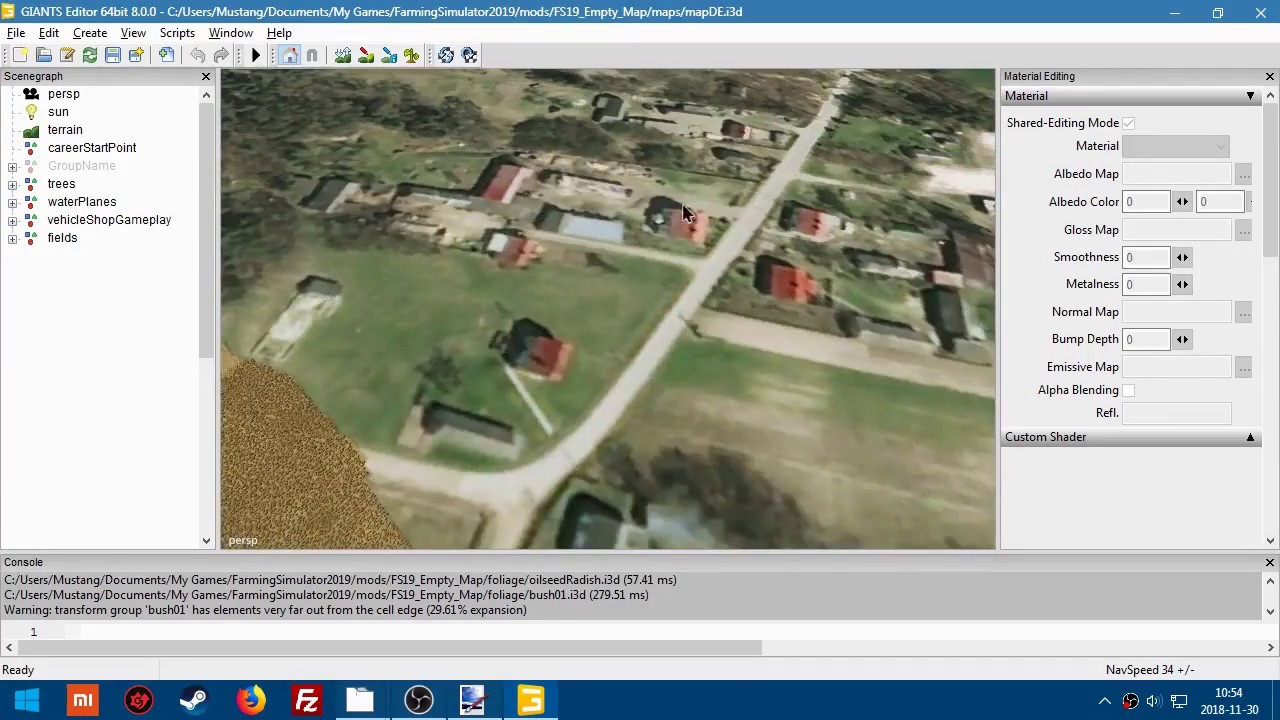Start the game with Play arrow
Screen dimensions: 1280x720
[x=255, y=55]
